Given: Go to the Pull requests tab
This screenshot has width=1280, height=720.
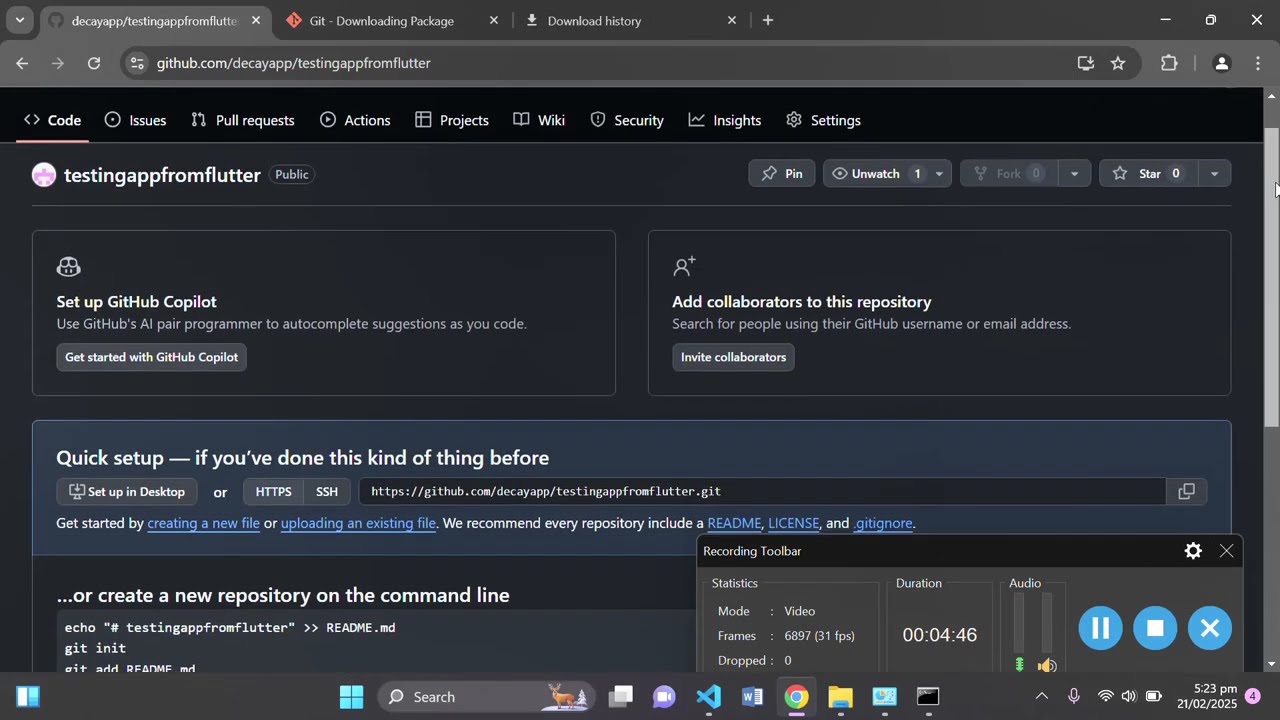Looking at the screenshot, I should click(243, 120).
